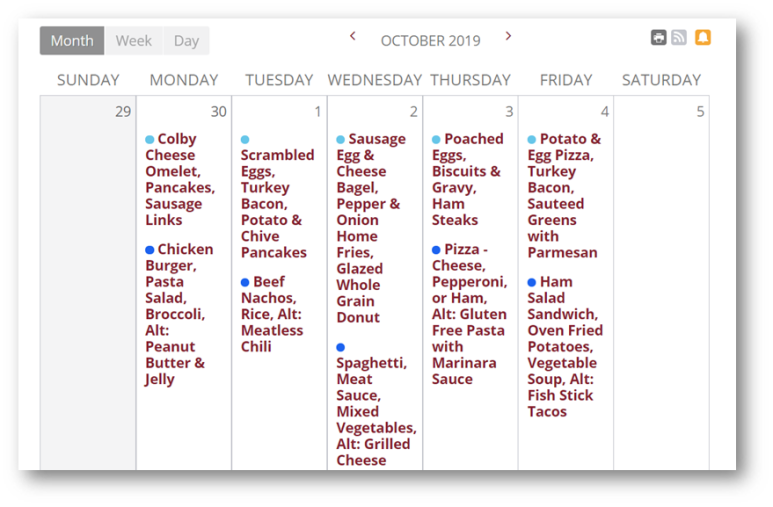Switch to Week view
The width and height of the screenshot is (773, 507).
point(134,40)
